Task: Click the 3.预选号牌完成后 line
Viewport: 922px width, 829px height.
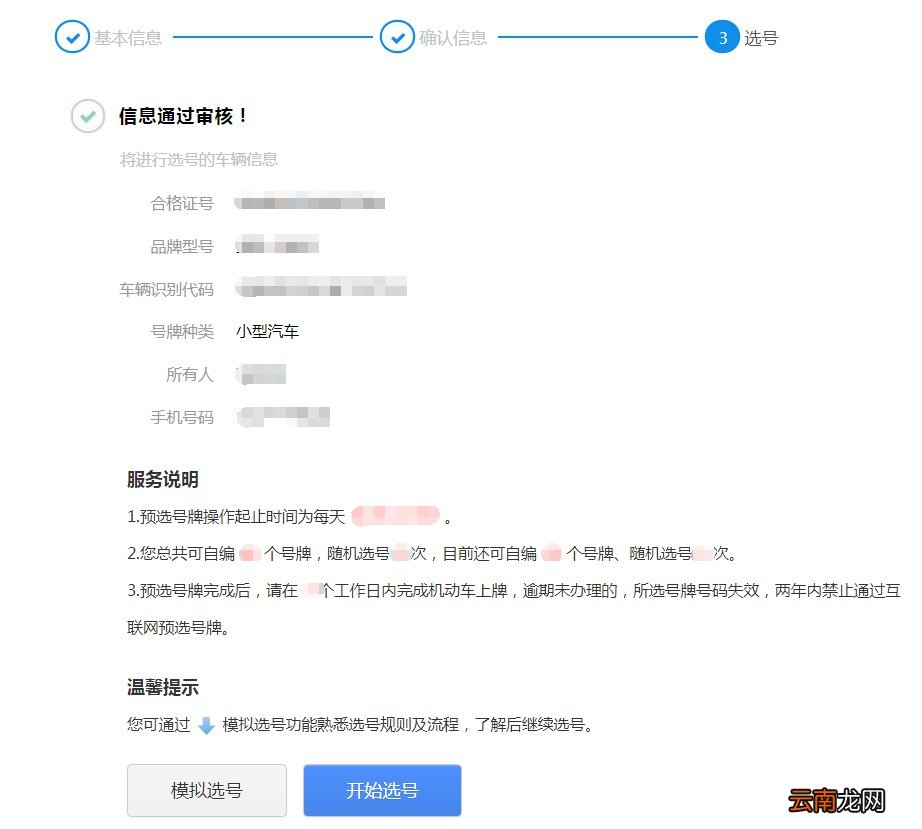Action: pyautogui.click(x=514, y=591)
